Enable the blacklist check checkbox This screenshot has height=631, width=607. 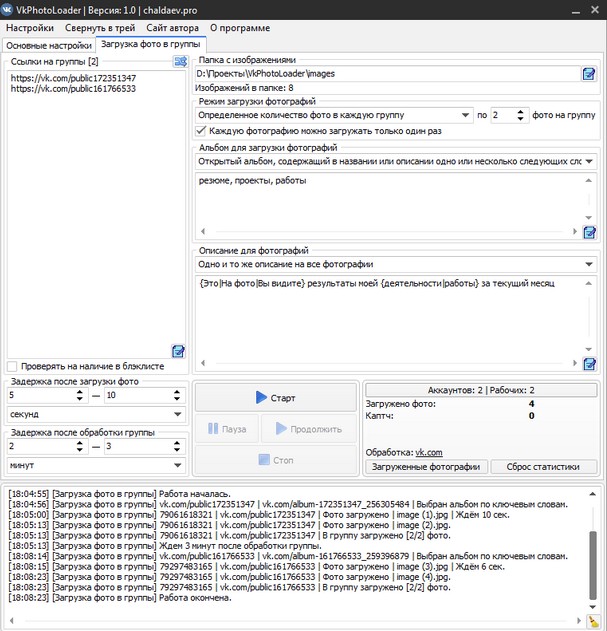pos(12,366)
